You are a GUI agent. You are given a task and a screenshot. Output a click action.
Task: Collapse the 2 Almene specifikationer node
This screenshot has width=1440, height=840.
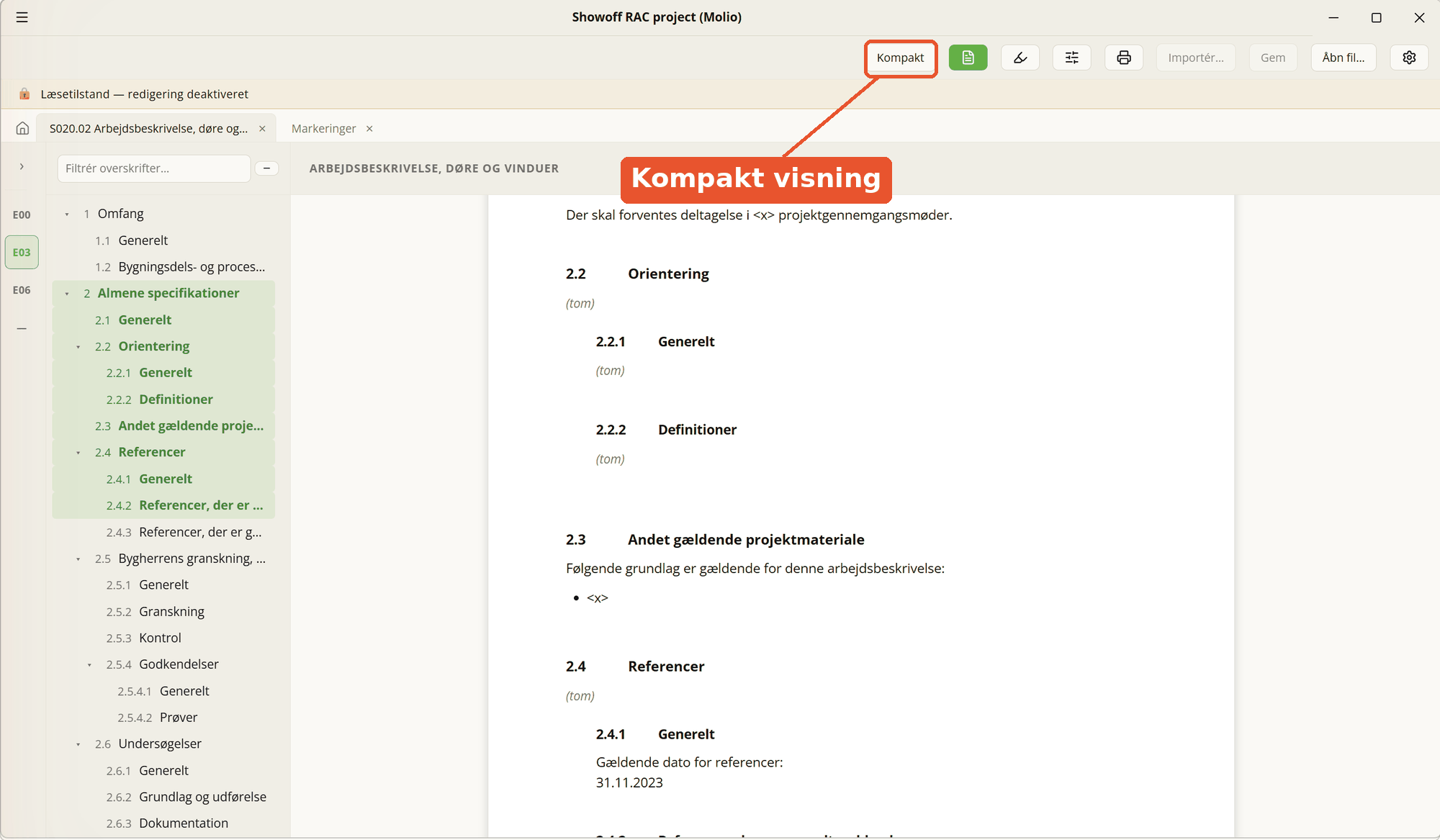(x=67, y=294)
